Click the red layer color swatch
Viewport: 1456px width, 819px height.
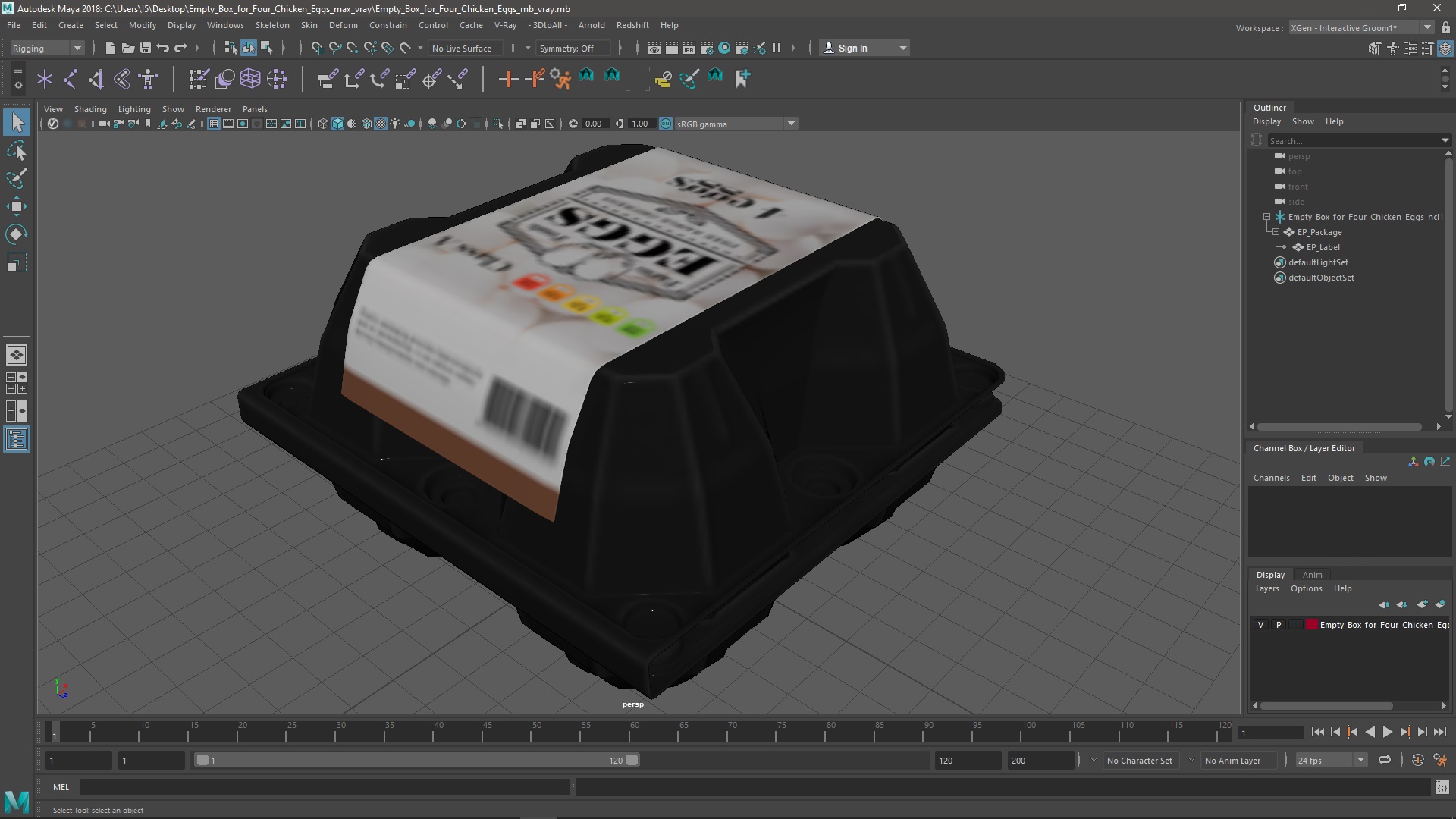pyautogui.click(x=1312, y=625)
